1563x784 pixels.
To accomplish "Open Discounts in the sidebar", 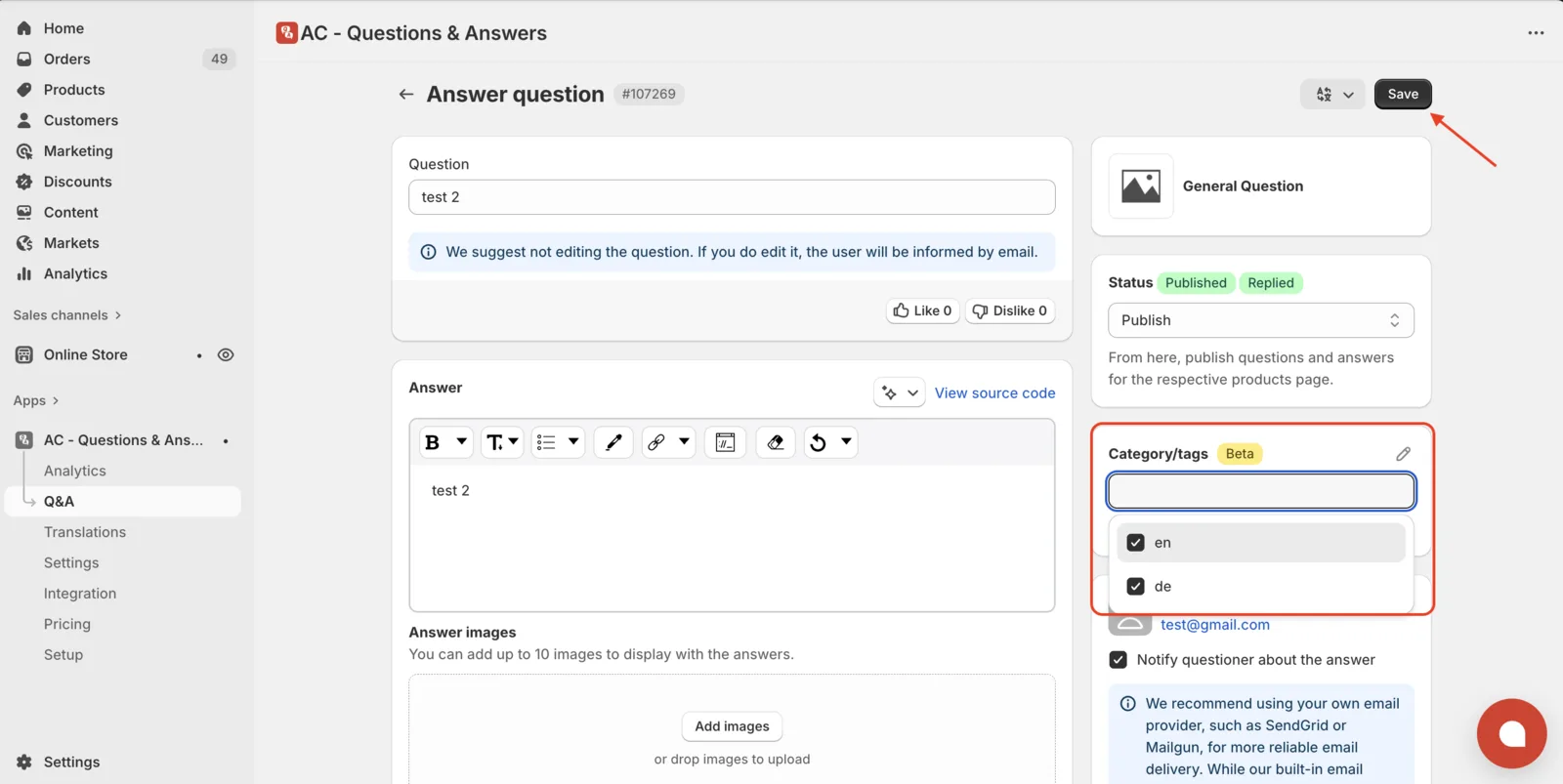I will 78,182.
